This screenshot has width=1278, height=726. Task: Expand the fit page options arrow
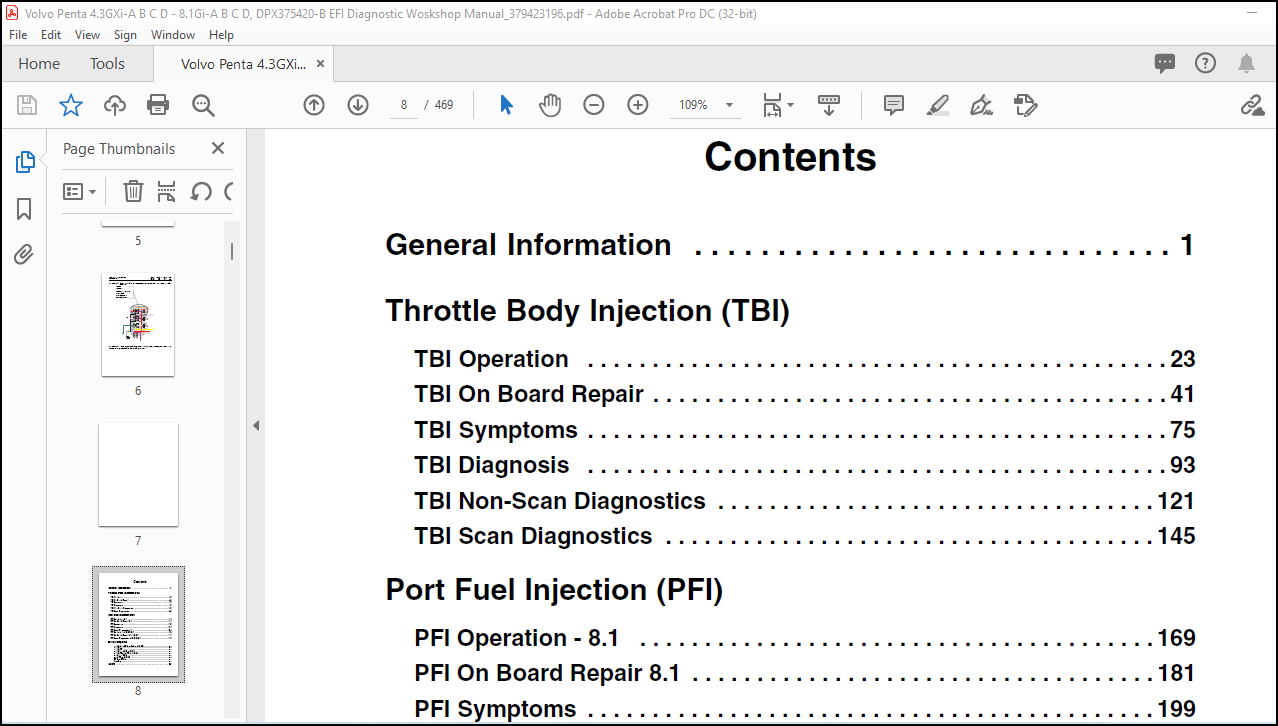click(790, 105)
